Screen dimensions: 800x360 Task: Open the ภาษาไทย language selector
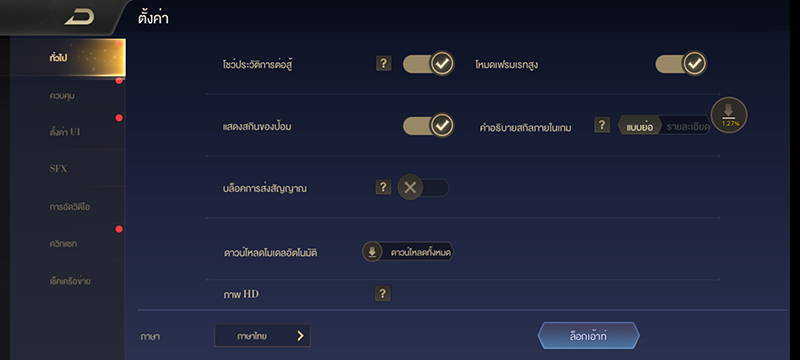click(x=262, y=336)
